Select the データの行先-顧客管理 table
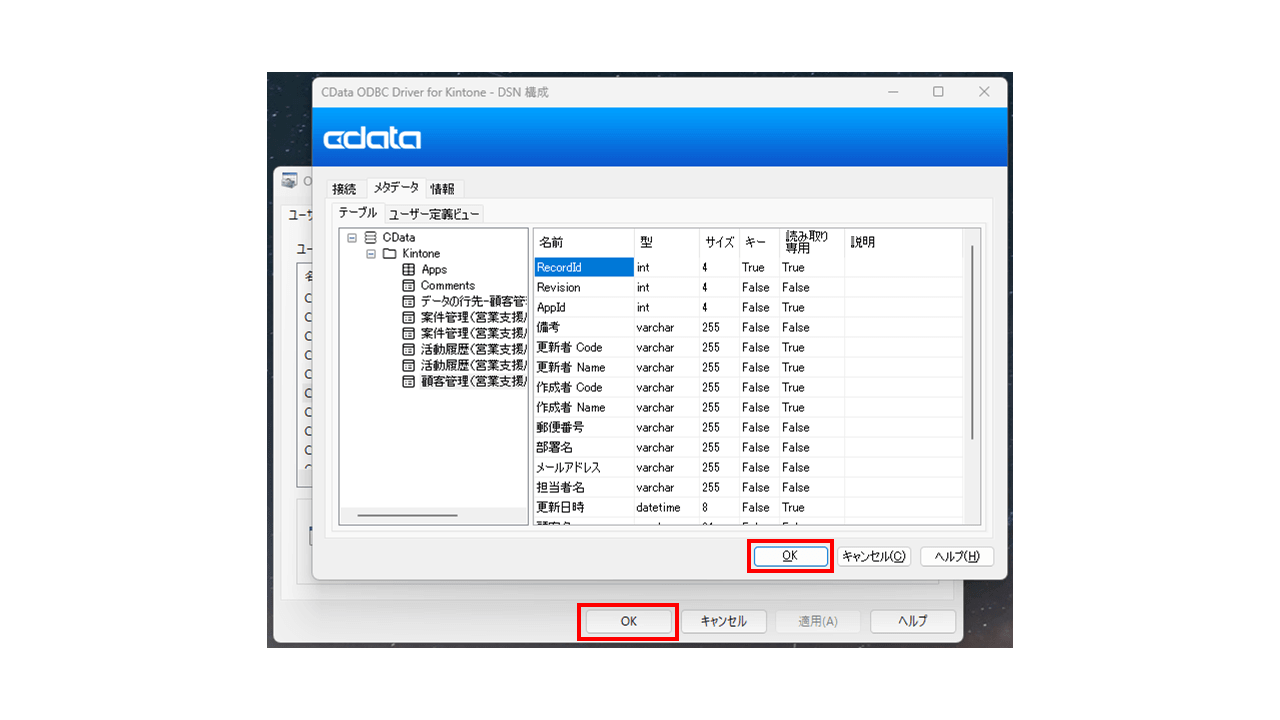The height and width of the screenshot is (720, 1280). [x=473, y=302]
